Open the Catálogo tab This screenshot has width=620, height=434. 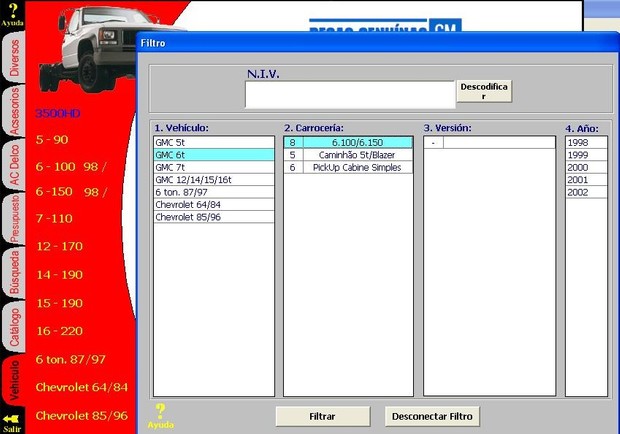click(13, 327)
